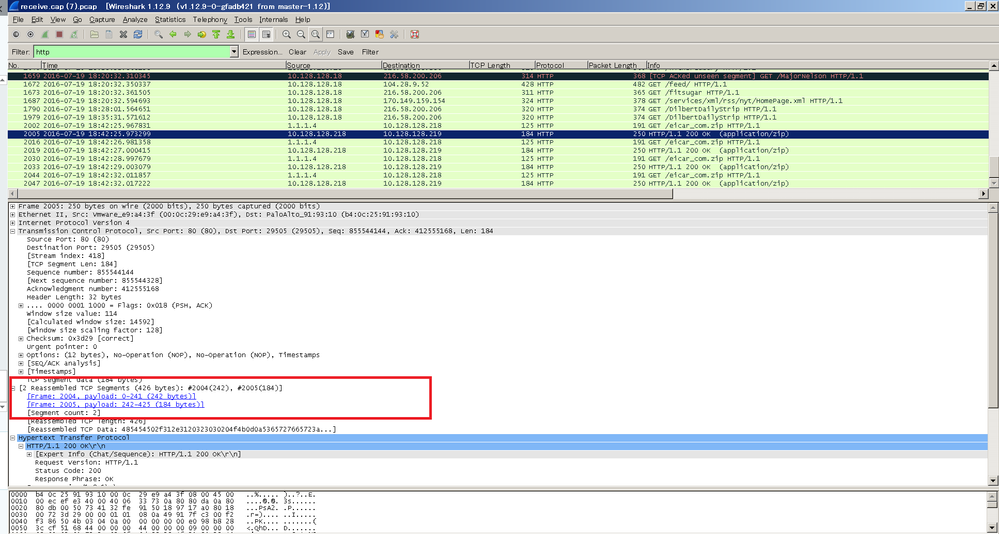999x534 pixels.
Task: Open the Telephony menu
Action: [x=210, y=19]
